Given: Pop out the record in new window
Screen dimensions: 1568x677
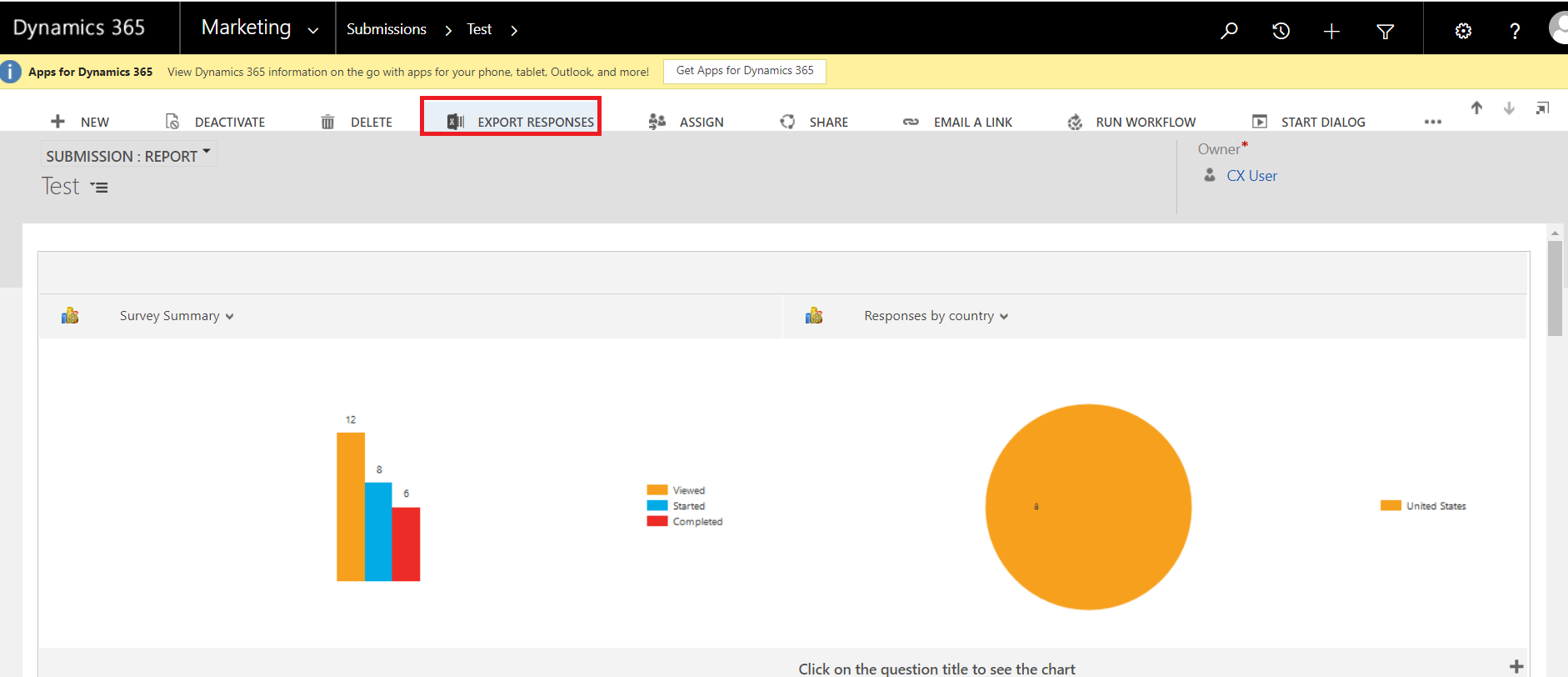Looking at the screenshot, I should coord(1542,108).
